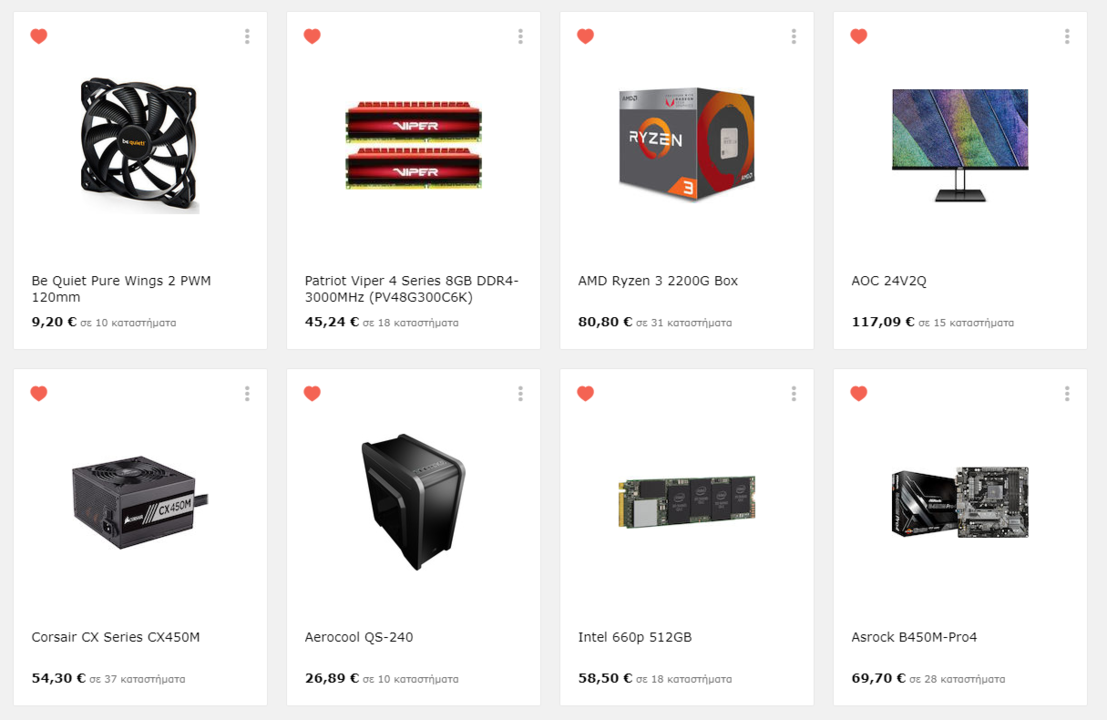Image resolution: width=1107 pixels, height=720 pixels.
Task: Click the Corsair CX450M power supply image
Action: pos(140,502)
